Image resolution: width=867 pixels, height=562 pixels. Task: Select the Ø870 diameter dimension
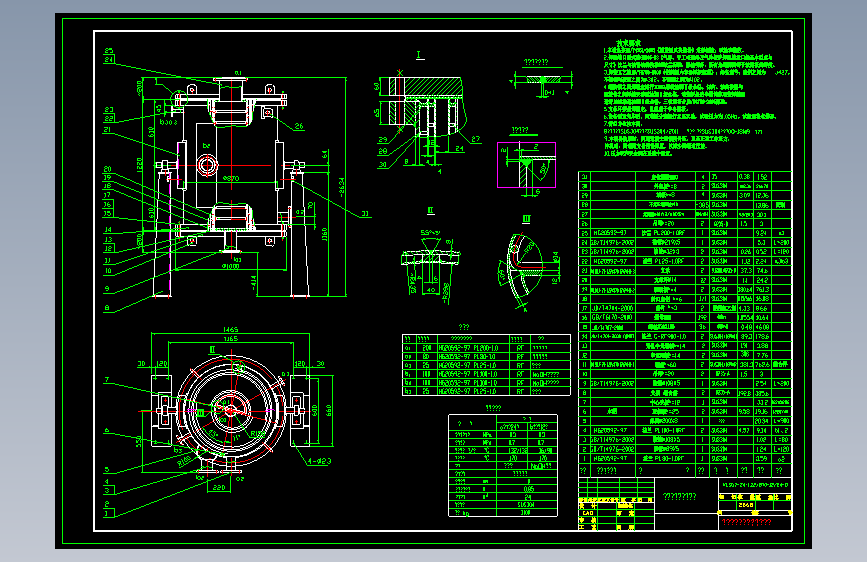pyautogui.click(x=231, y=178)
